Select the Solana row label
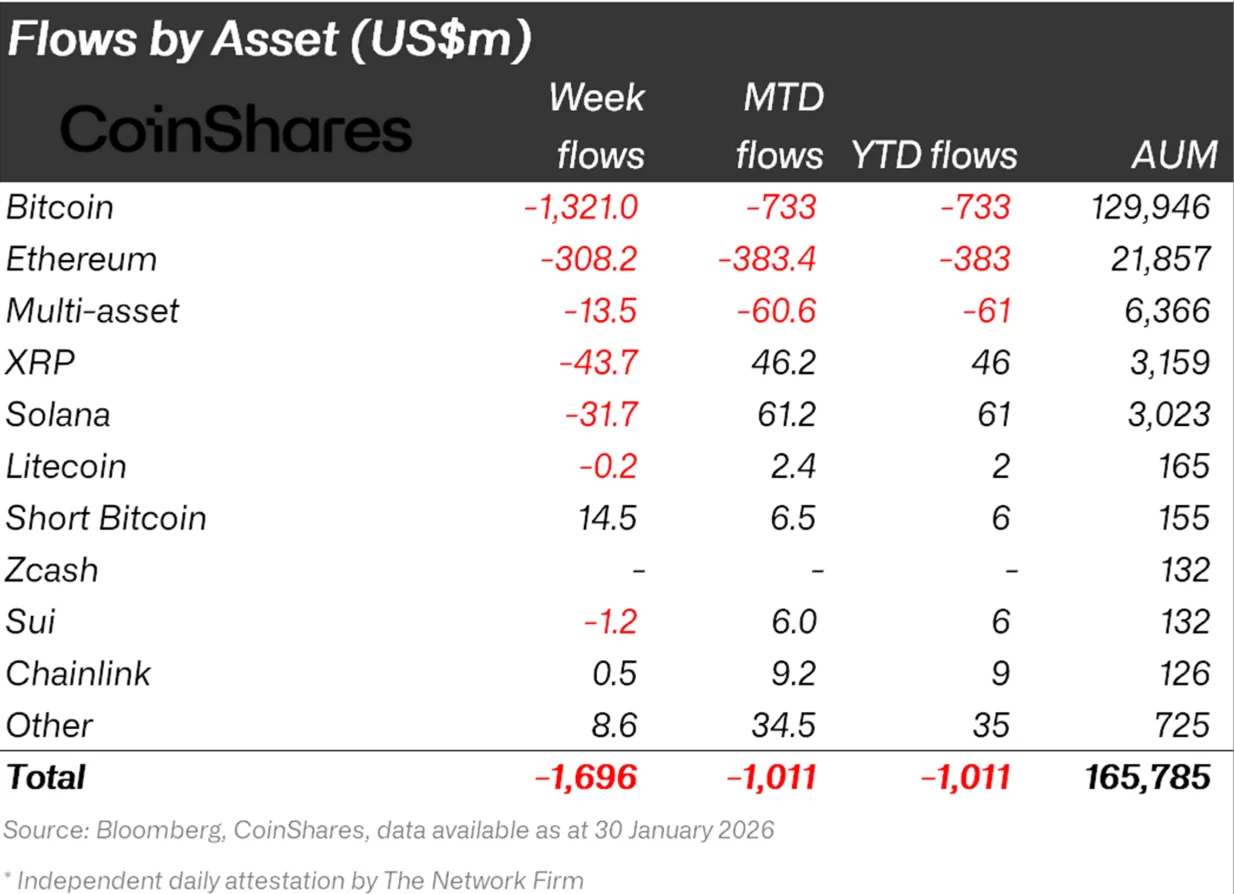The width and height of the screenshot is (1234, 894). [58, 415]
